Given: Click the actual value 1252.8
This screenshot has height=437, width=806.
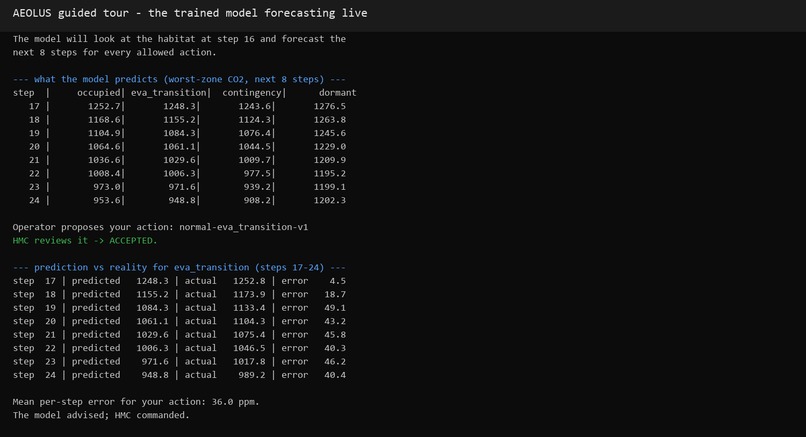Looking at the screenshot, I should coord(249,281).
